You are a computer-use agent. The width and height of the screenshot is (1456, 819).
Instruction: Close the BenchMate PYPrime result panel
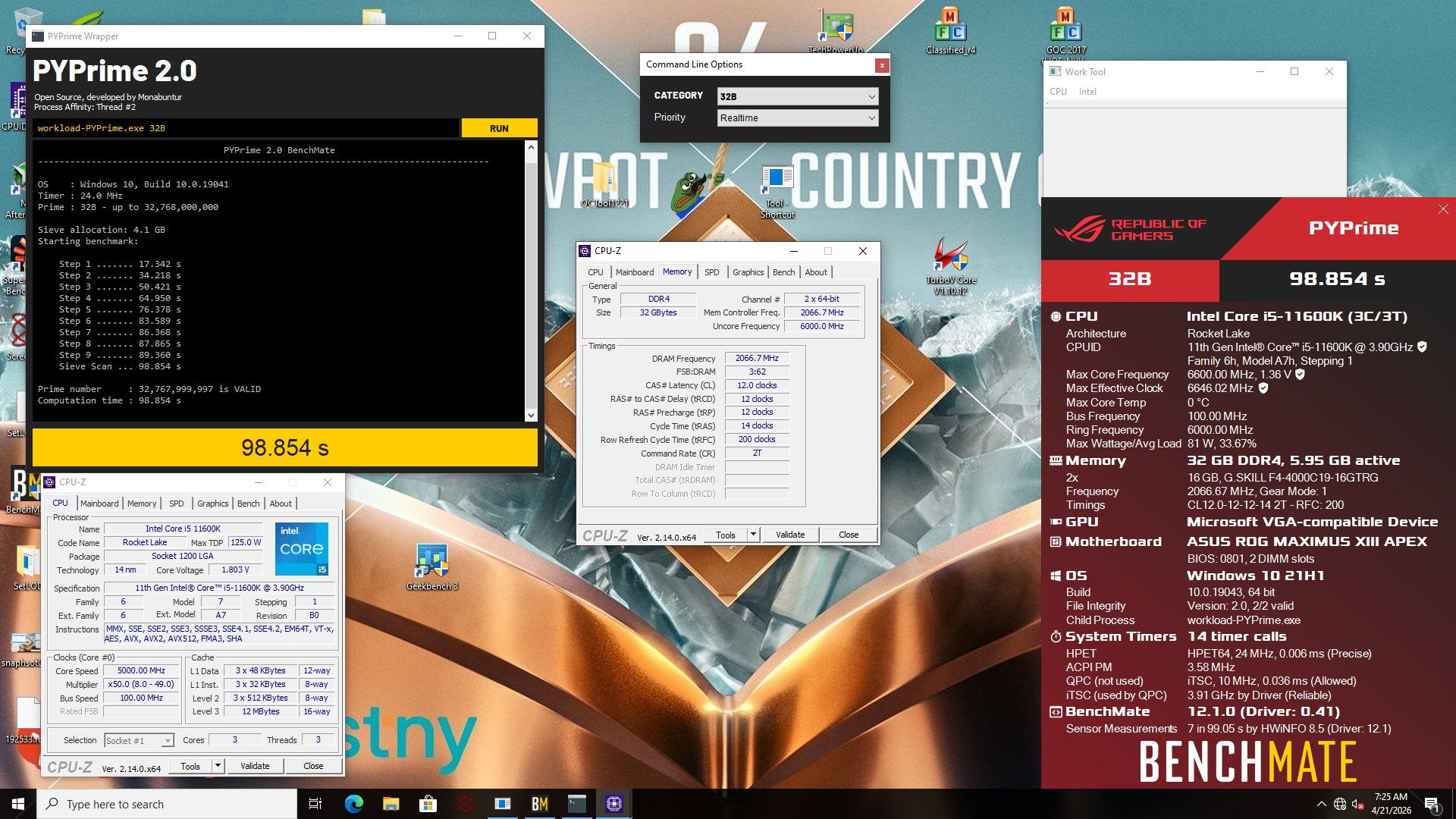point(1442,209)
